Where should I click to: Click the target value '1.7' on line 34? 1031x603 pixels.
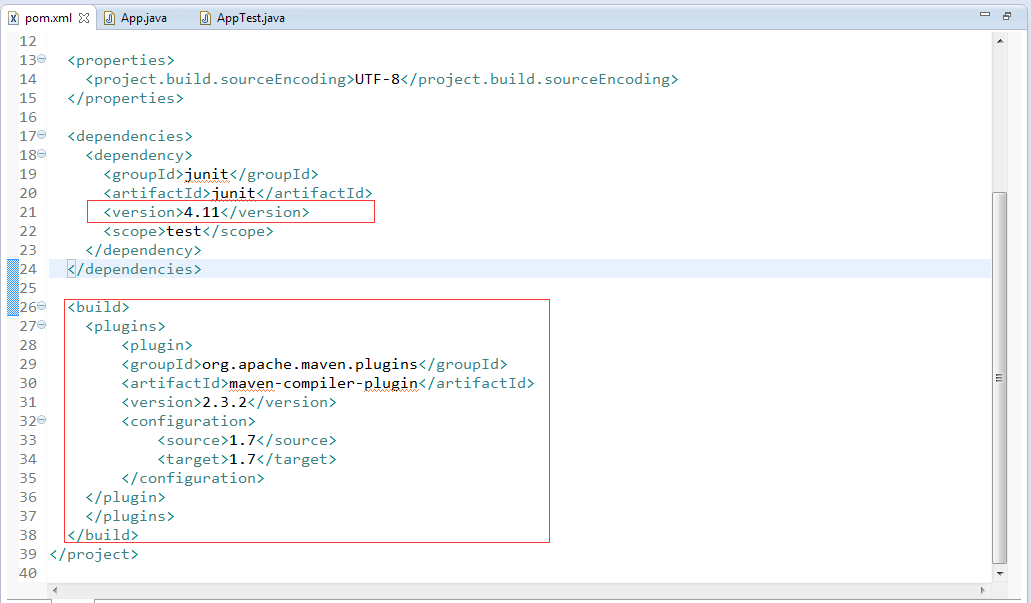[x=242, y=460]
